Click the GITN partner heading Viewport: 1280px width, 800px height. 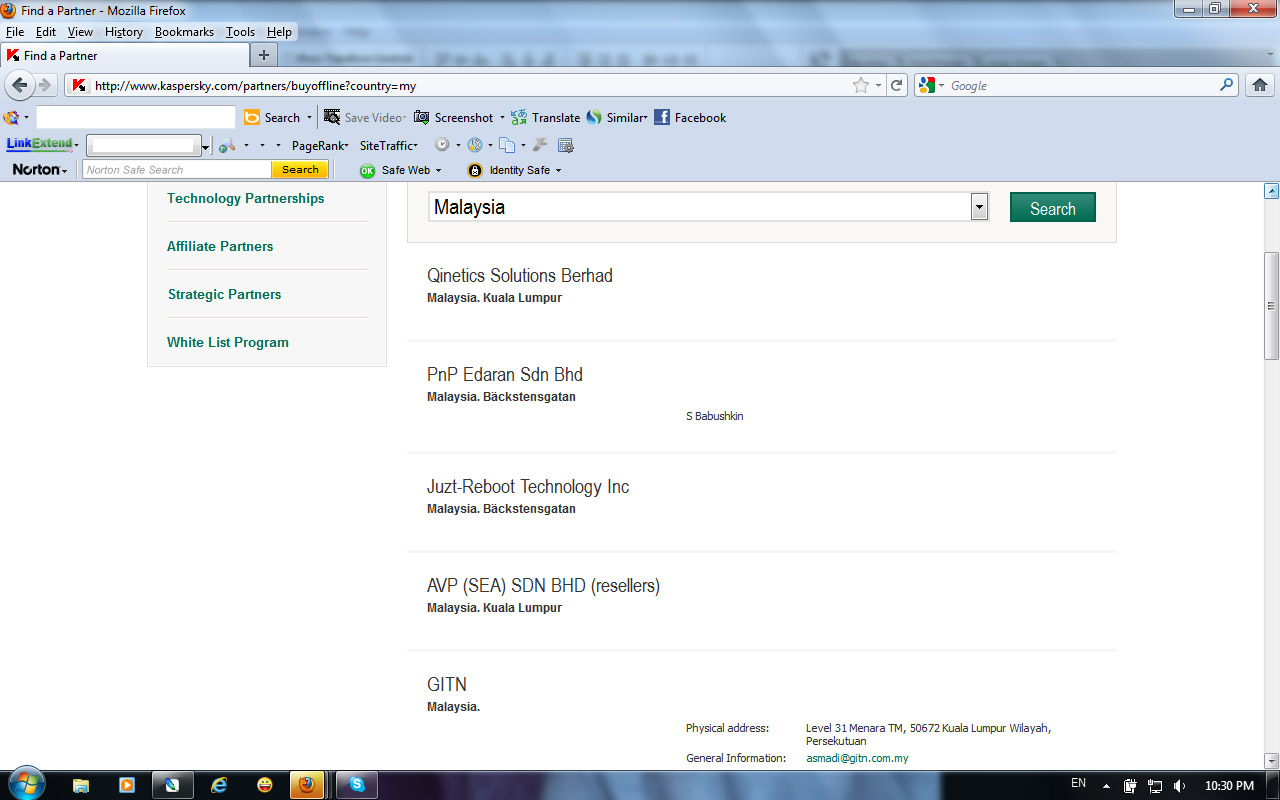tap(447, 685)
